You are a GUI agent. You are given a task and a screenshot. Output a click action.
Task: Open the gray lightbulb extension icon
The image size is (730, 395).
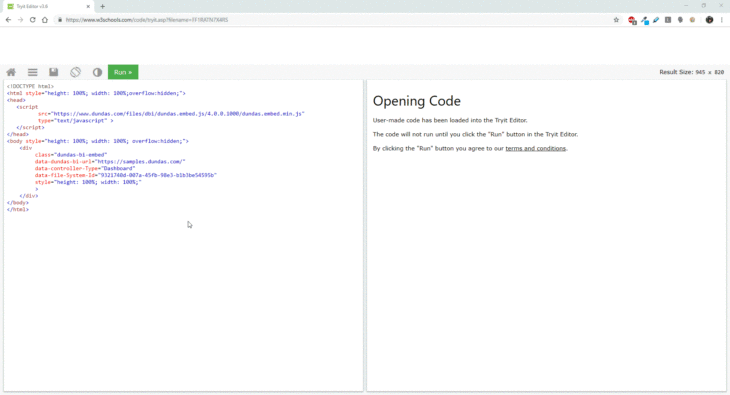pyautogui.click(x=680, y=20)
